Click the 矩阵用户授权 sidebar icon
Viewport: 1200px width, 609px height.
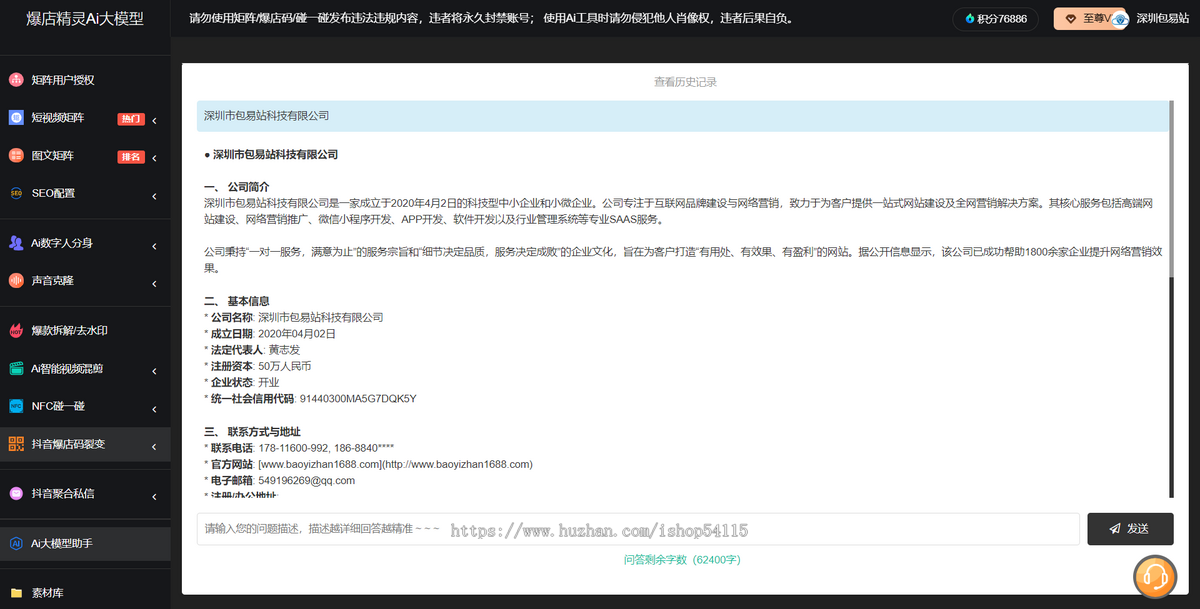point(16,80)
